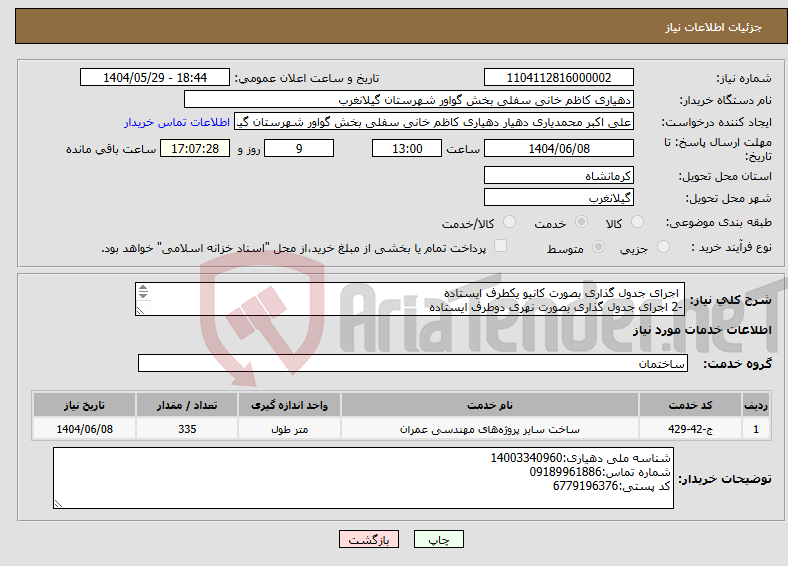Image resolution: width=788 pixels, height=566 pixels.
Task: Click the service group field ساختمان
Action: [x=413, y=363]
